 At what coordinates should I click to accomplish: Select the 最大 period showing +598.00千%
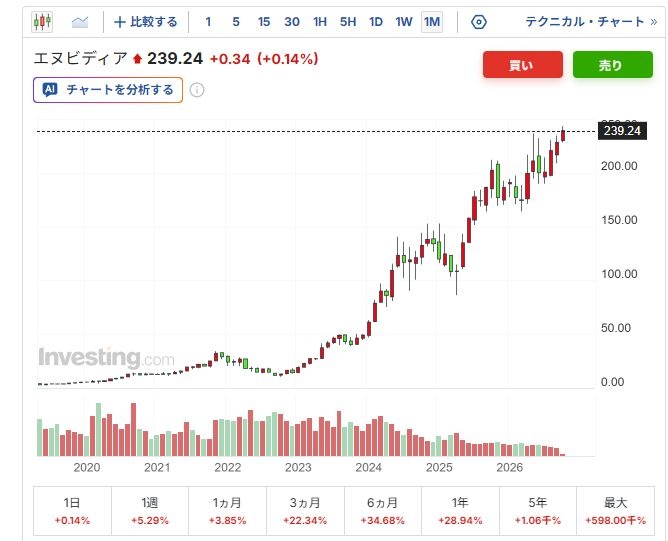click(x=616, y=511)
